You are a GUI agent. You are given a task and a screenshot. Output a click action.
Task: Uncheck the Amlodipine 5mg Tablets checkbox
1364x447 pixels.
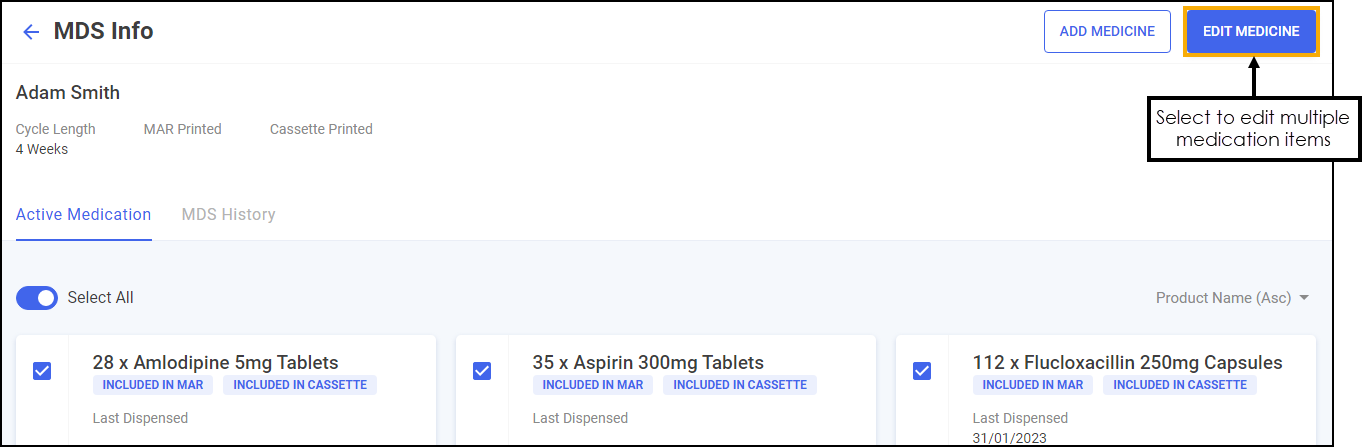[42, 371]
